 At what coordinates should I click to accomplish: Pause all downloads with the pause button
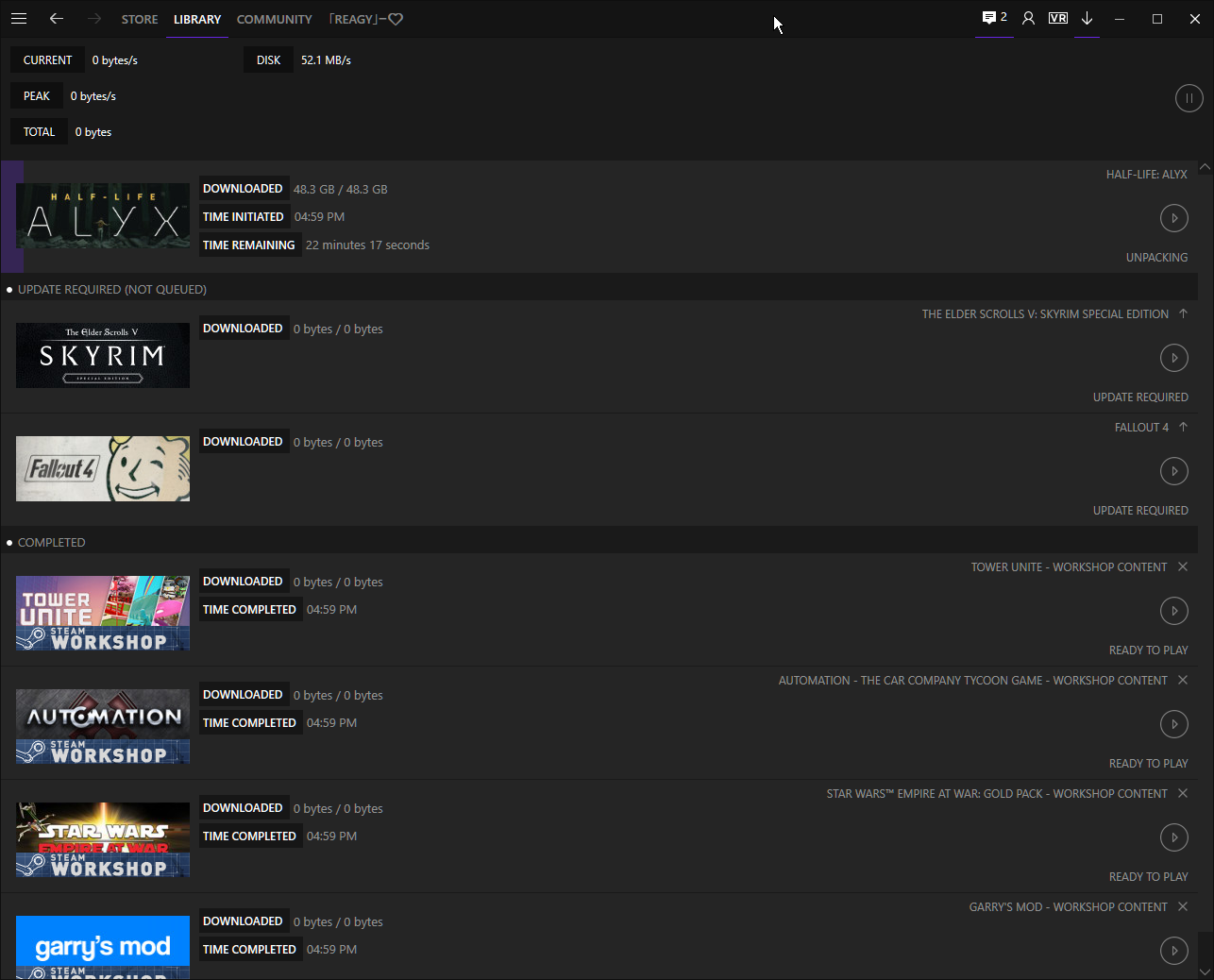(x=1189, y=97)
